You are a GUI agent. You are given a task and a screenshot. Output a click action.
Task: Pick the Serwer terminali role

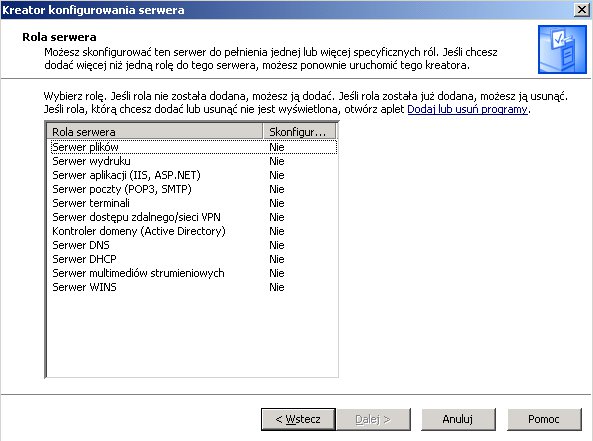click(x=194, y=203)
